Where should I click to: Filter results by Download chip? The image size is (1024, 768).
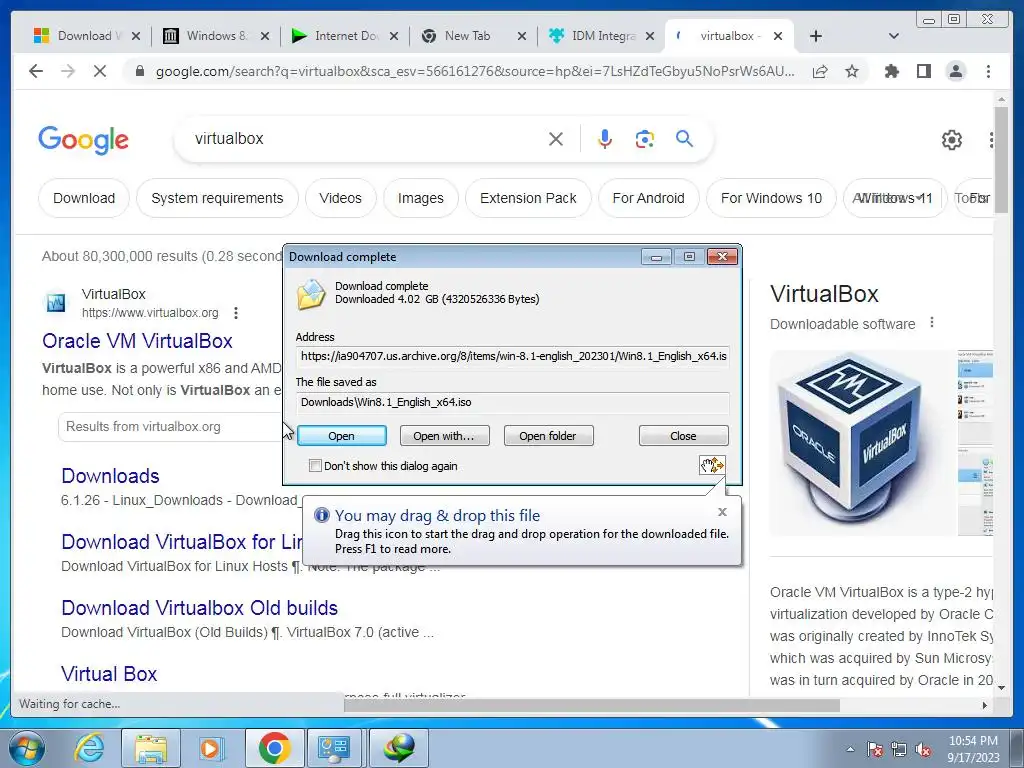pos(84,198)
